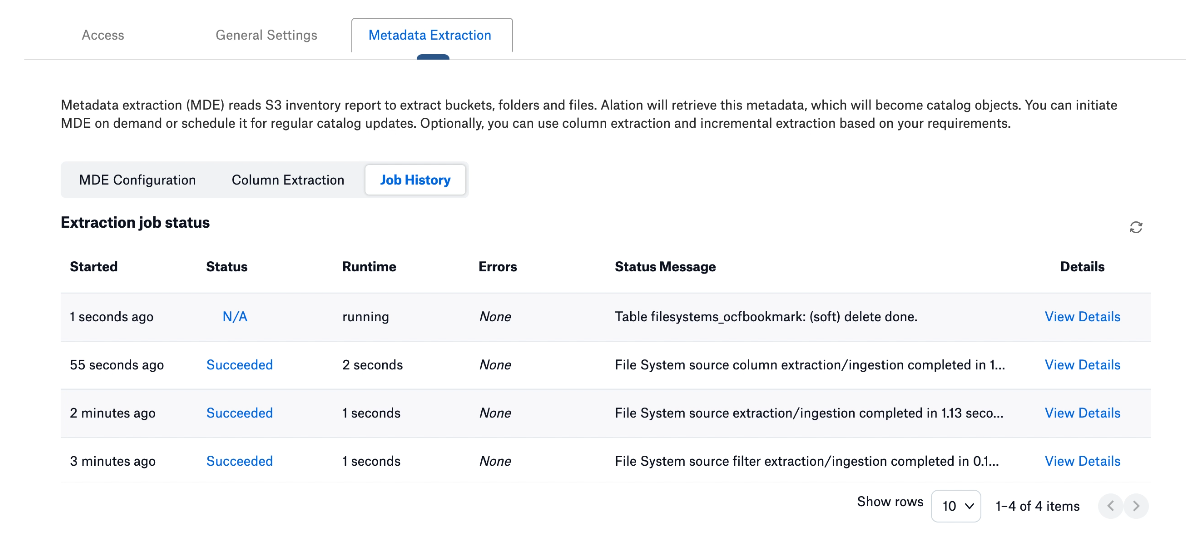View details of job from 2 minutes ago
The height and width of the screenshot is (552, 1186).
(1082, 414)
